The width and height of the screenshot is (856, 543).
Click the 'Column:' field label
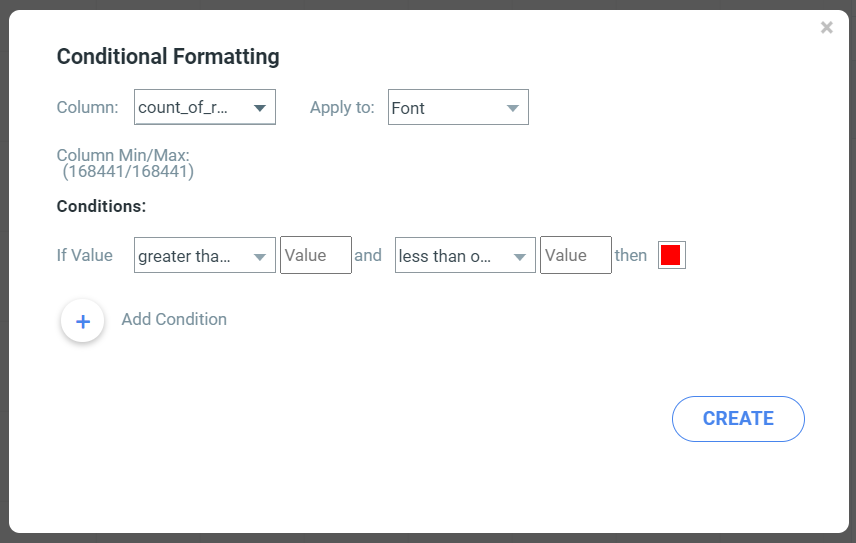coord(87,107)
